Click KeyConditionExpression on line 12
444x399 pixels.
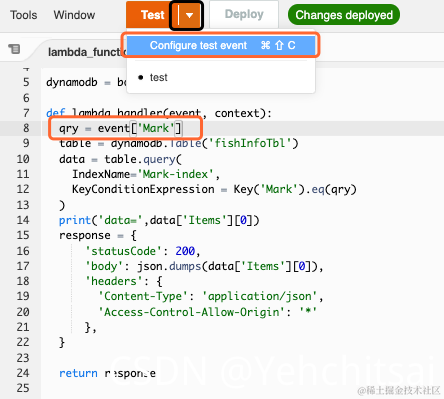click(143, 189)
